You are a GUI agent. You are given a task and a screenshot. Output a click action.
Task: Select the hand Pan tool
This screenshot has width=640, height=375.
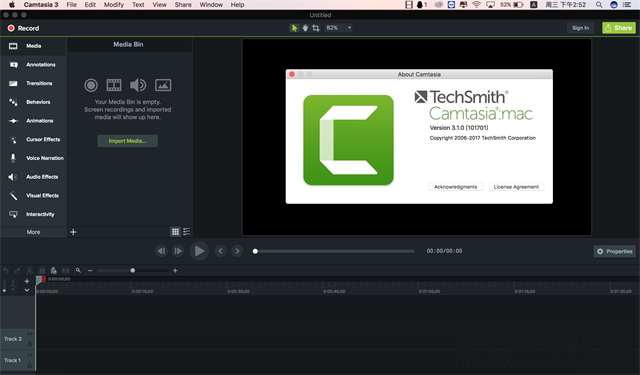pyautogui.click(x=305, y=28)
